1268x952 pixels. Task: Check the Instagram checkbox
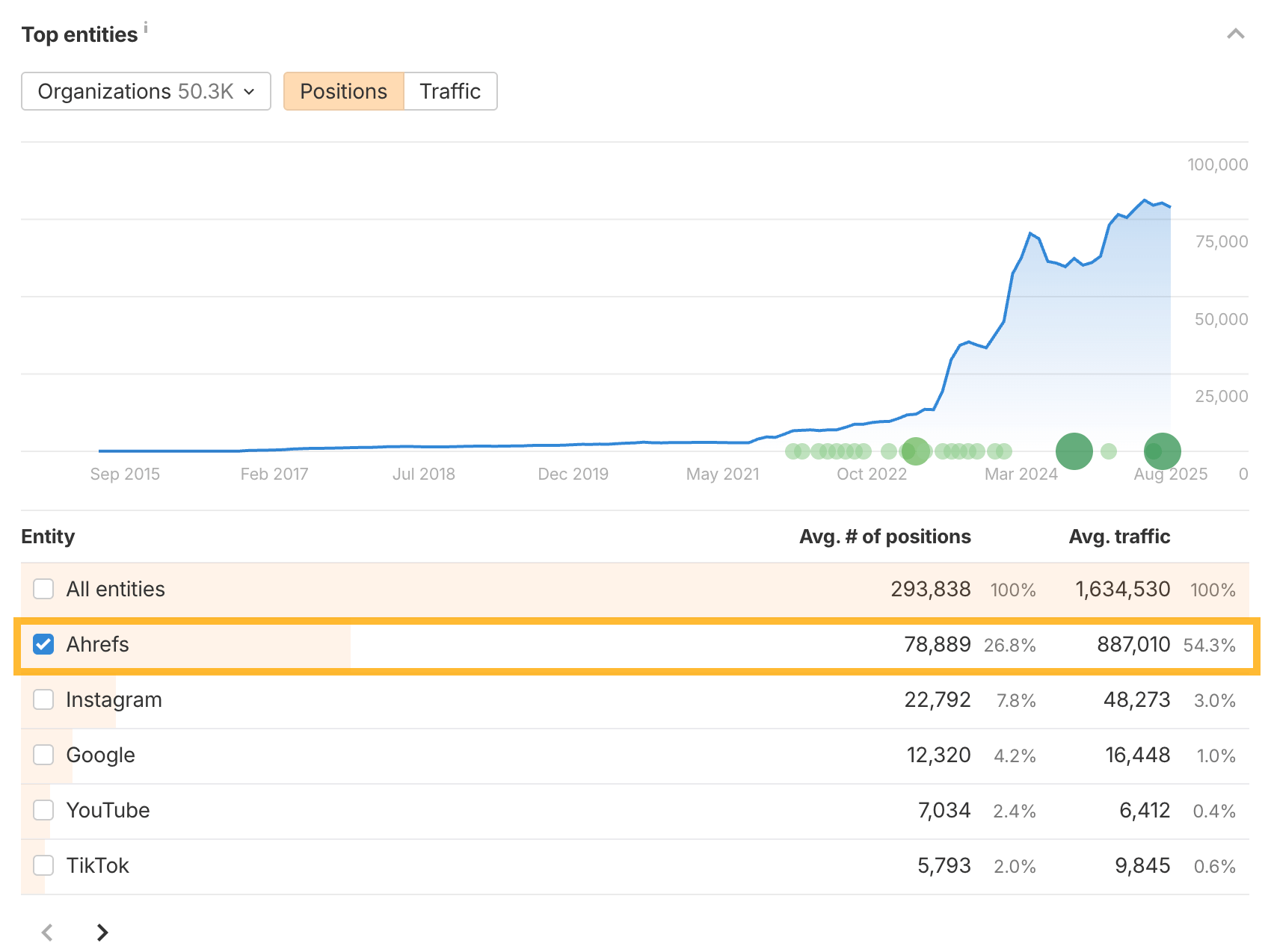tap(43, 699)
